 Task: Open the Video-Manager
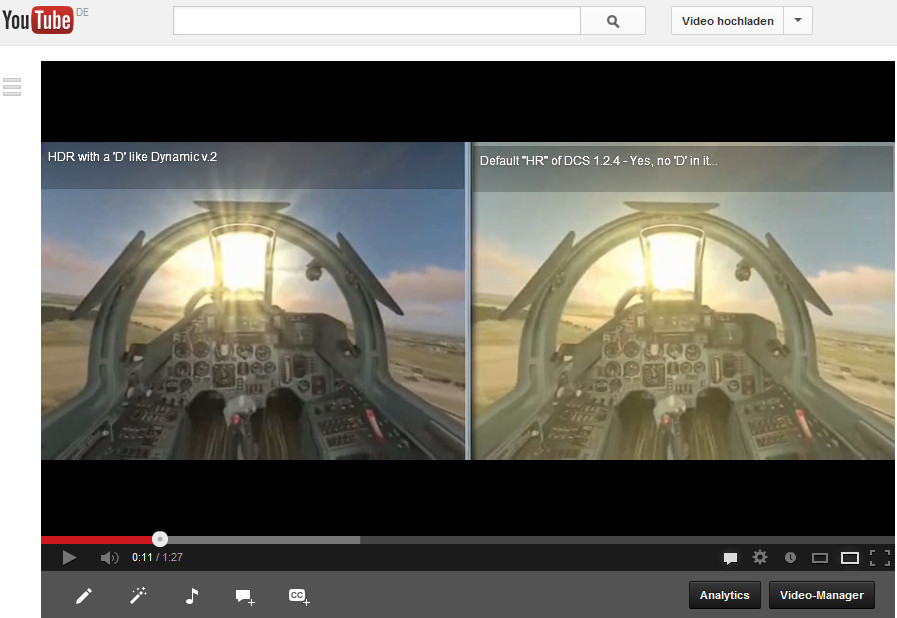[x=821, y=595]
